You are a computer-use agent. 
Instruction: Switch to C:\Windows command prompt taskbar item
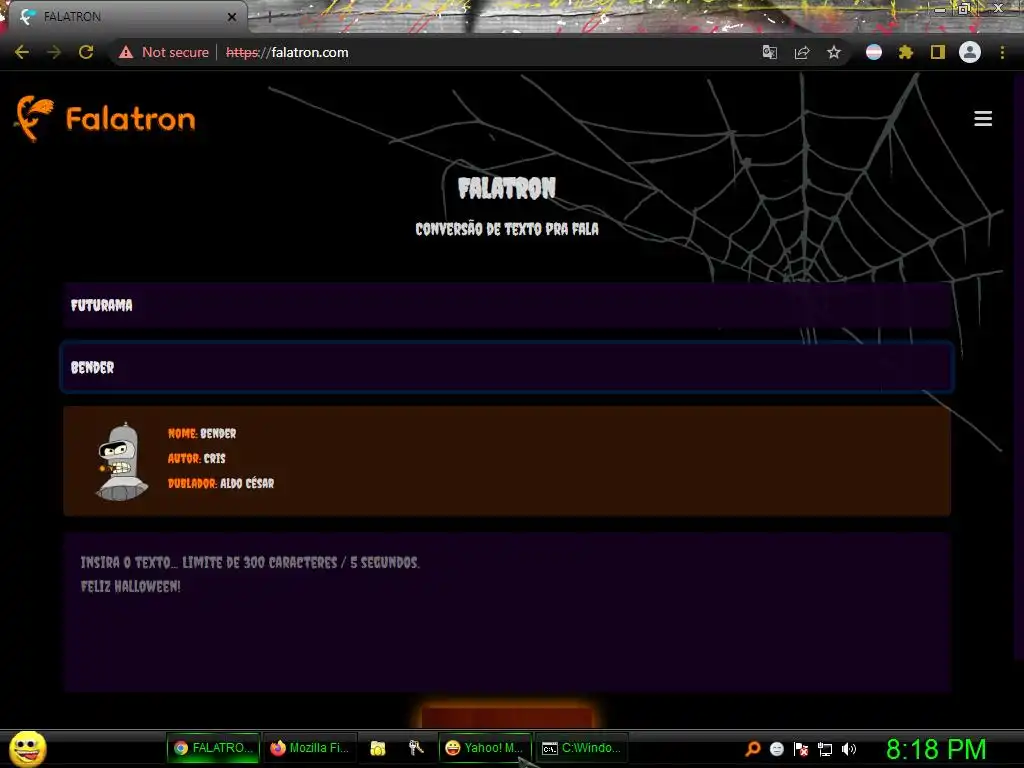pyautogui.click(x=582, y=748)
